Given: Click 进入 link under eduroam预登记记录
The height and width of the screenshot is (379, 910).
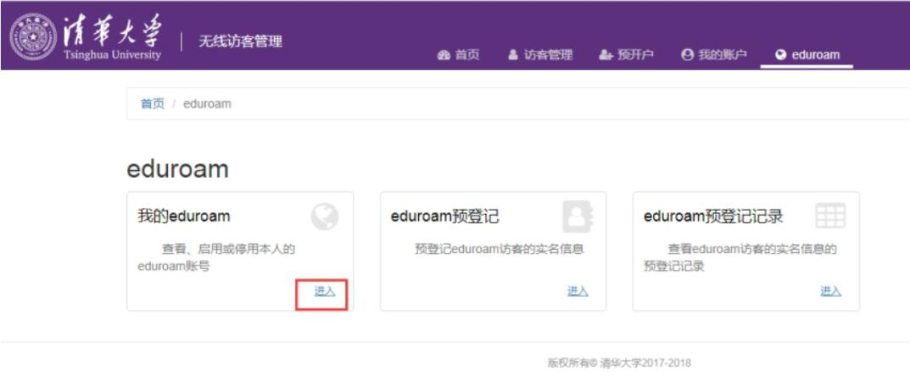Looking at the screenshot, I should pyautogui.click(x=831, y=291).
